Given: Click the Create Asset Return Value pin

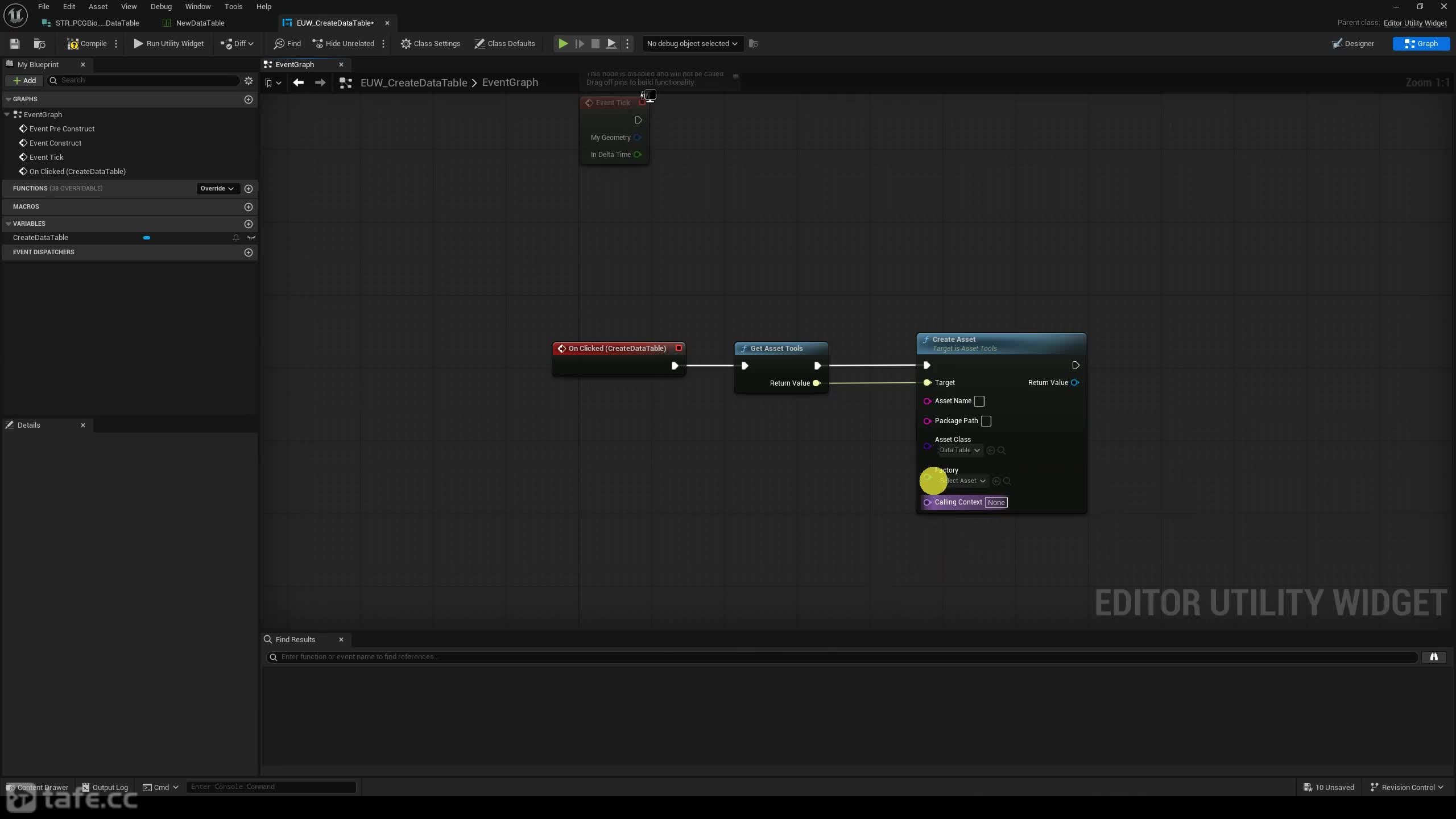Looking at the screenshot, I should 1075,383.
